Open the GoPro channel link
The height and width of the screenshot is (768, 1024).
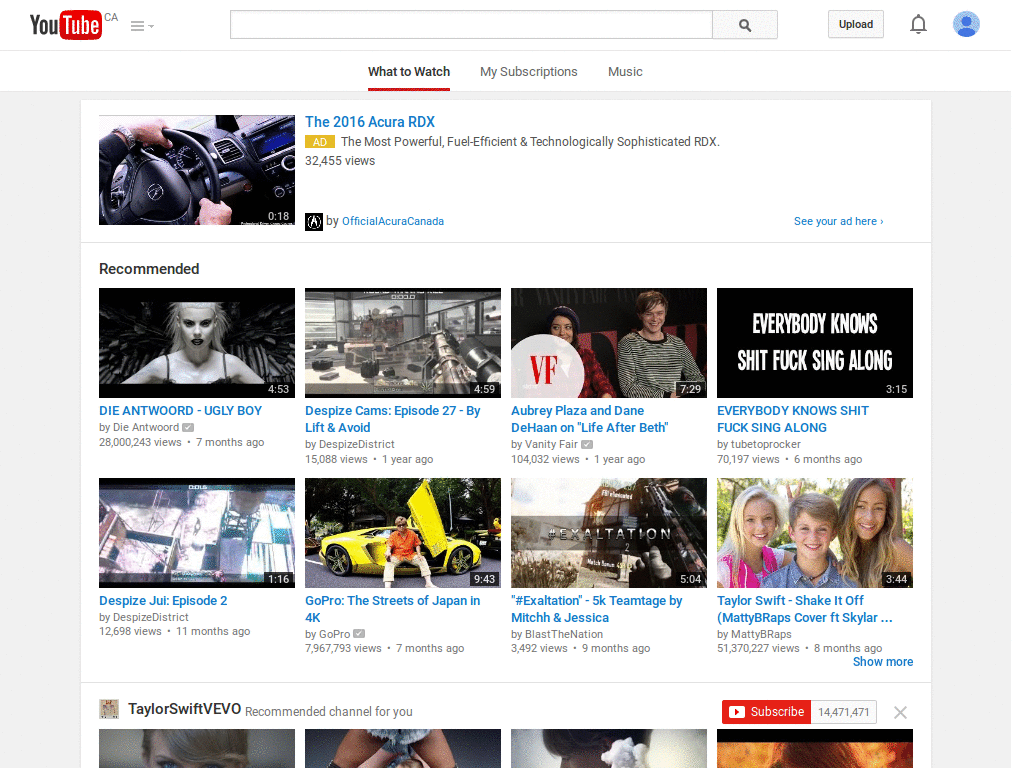click(334, 634)
